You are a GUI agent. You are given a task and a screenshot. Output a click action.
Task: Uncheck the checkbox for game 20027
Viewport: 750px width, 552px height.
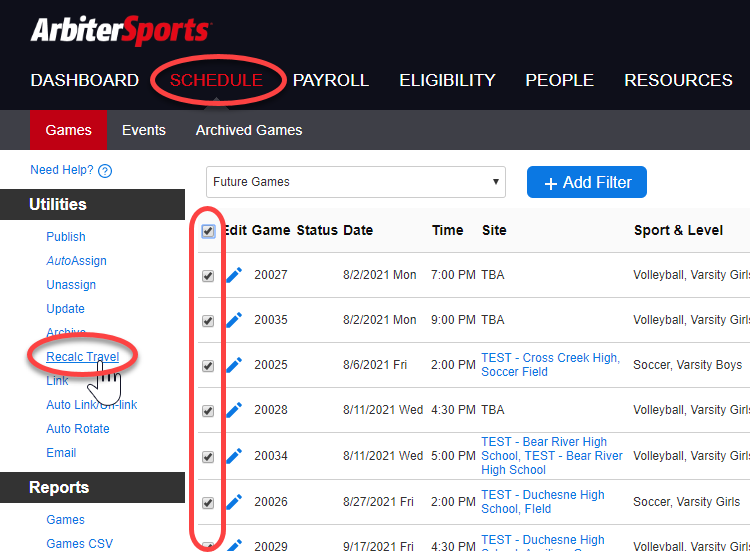(x=208, y=276)
